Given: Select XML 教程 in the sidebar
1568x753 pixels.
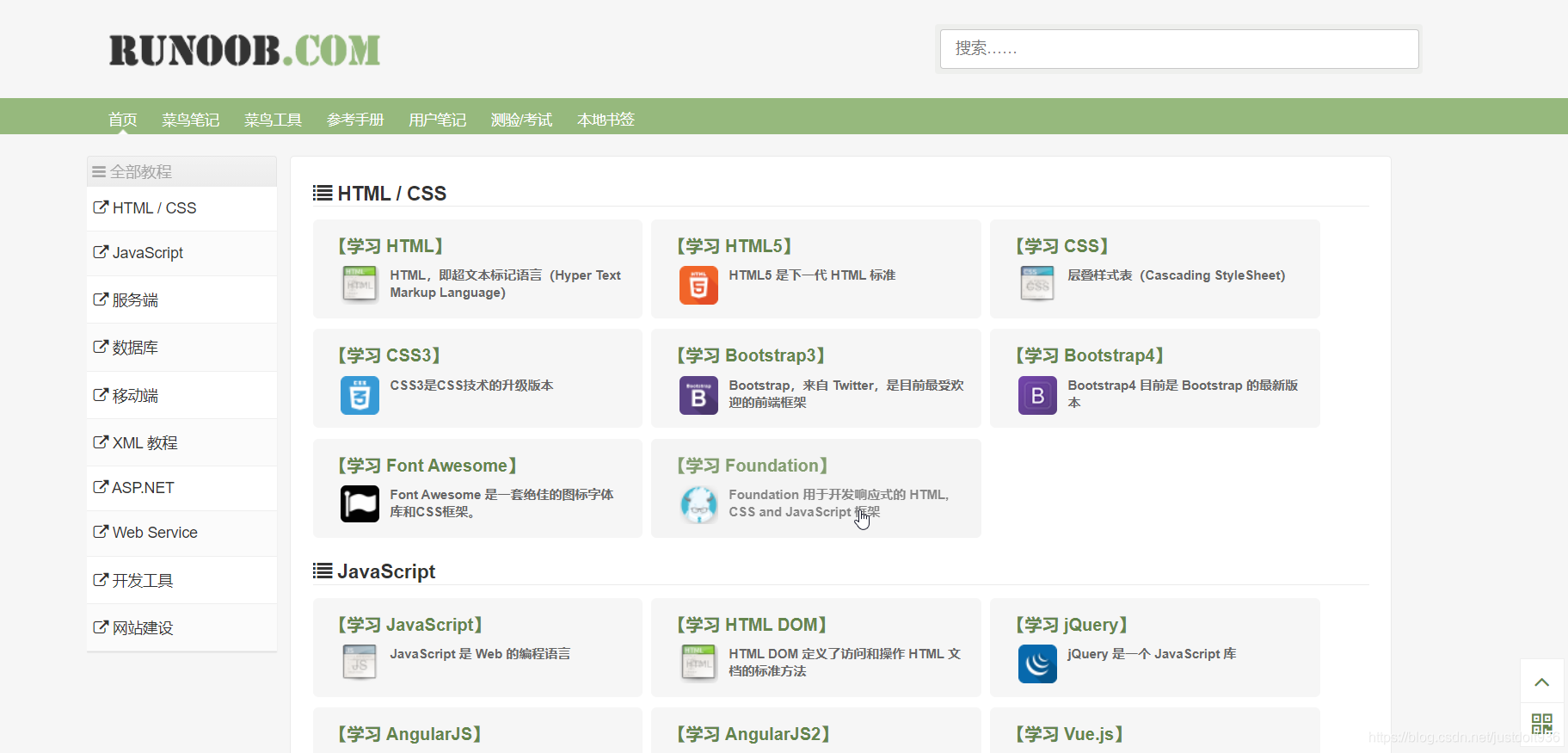Looking at the screenshot, I should (x=181, y=442).
